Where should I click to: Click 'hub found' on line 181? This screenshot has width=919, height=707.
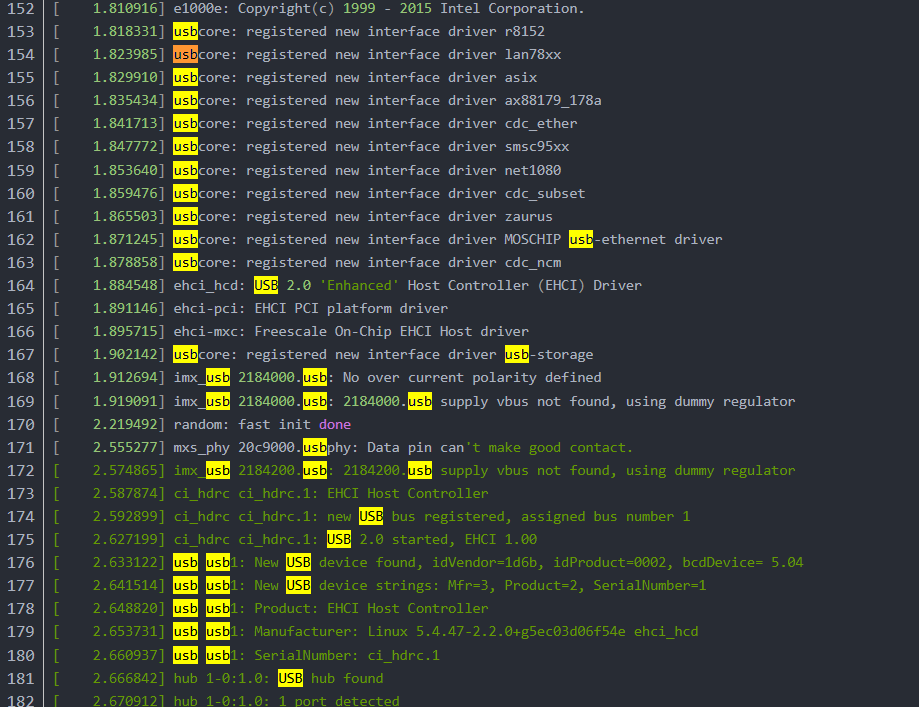point(347,679)
